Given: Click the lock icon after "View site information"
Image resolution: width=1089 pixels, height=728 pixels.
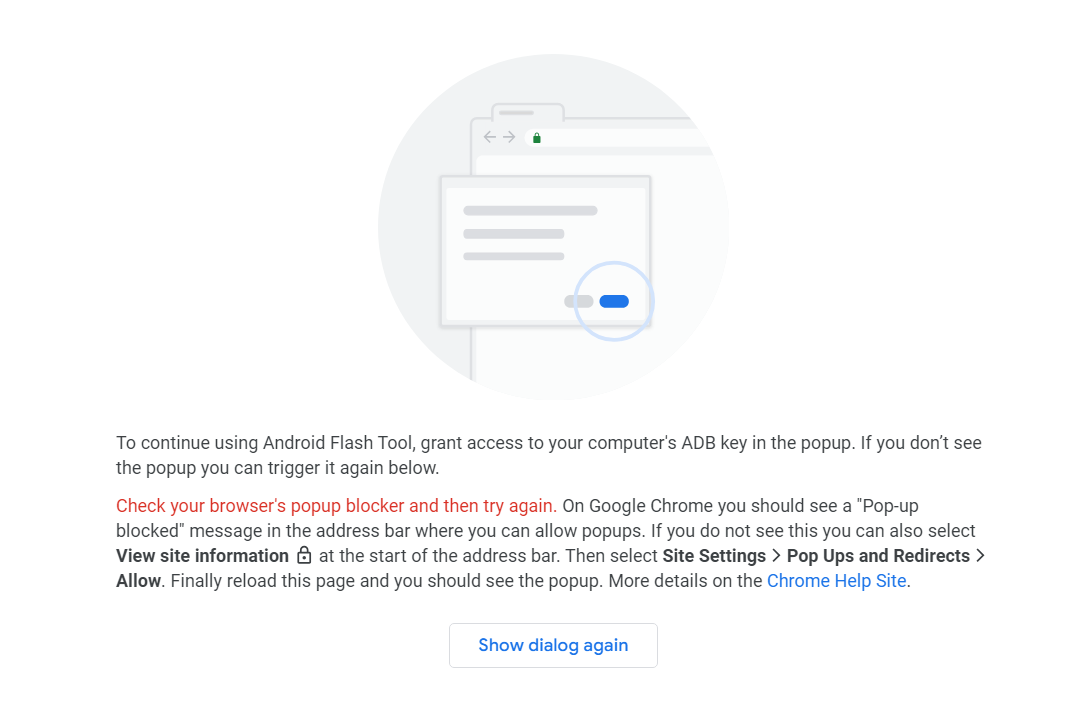Looking at the screenshot, I should pos(304,556).
